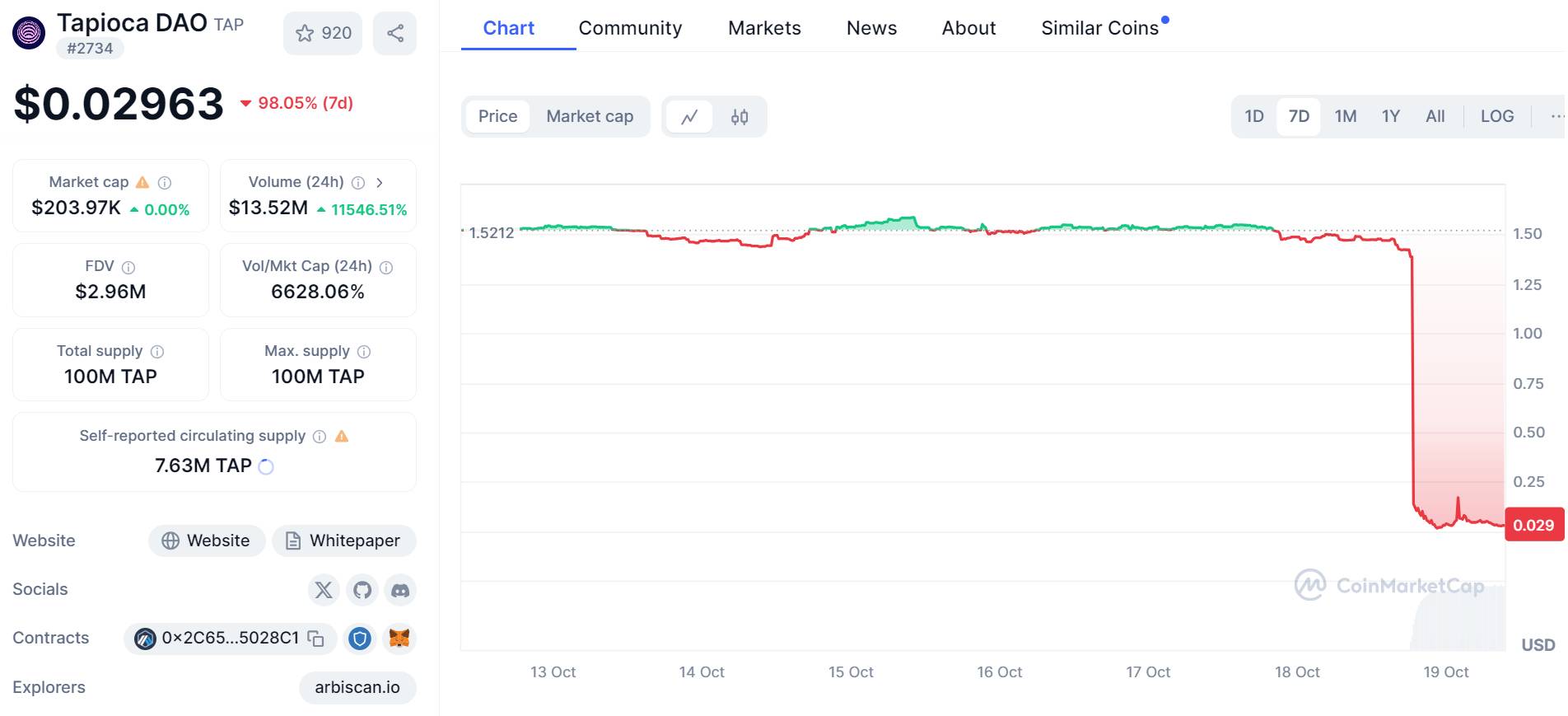Open the Discord social icon

(x=400, y=590)
